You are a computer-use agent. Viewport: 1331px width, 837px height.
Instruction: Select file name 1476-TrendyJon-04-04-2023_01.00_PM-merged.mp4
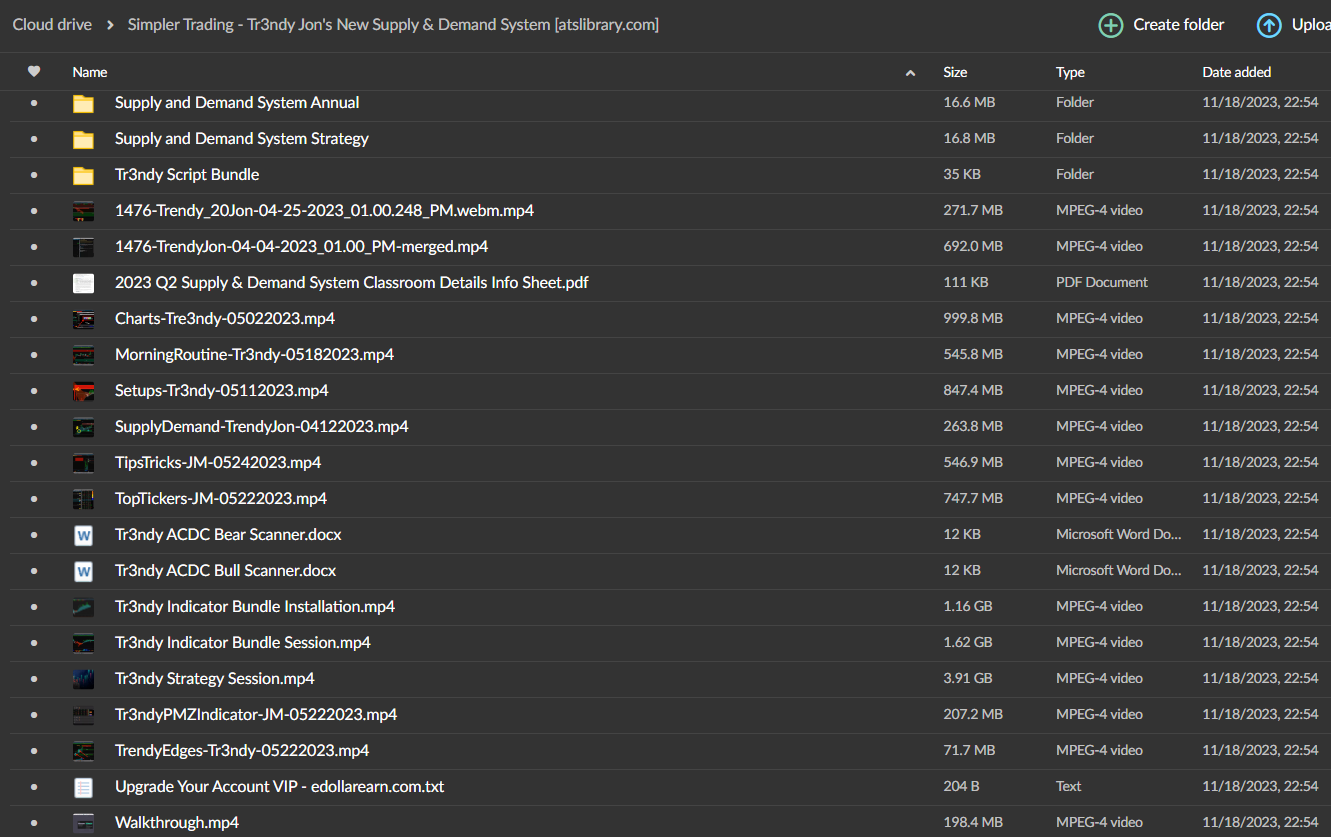click(301, 247)
